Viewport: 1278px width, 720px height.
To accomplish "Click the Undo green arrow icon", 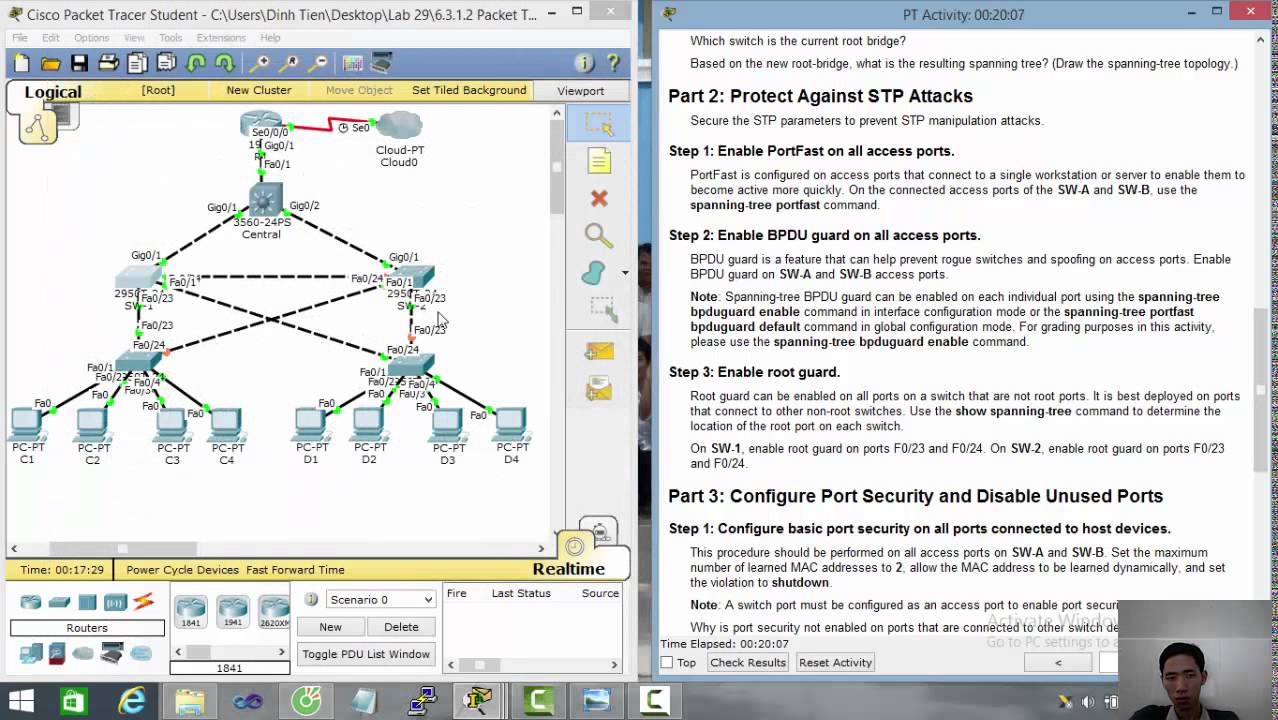I will point(196,63).
